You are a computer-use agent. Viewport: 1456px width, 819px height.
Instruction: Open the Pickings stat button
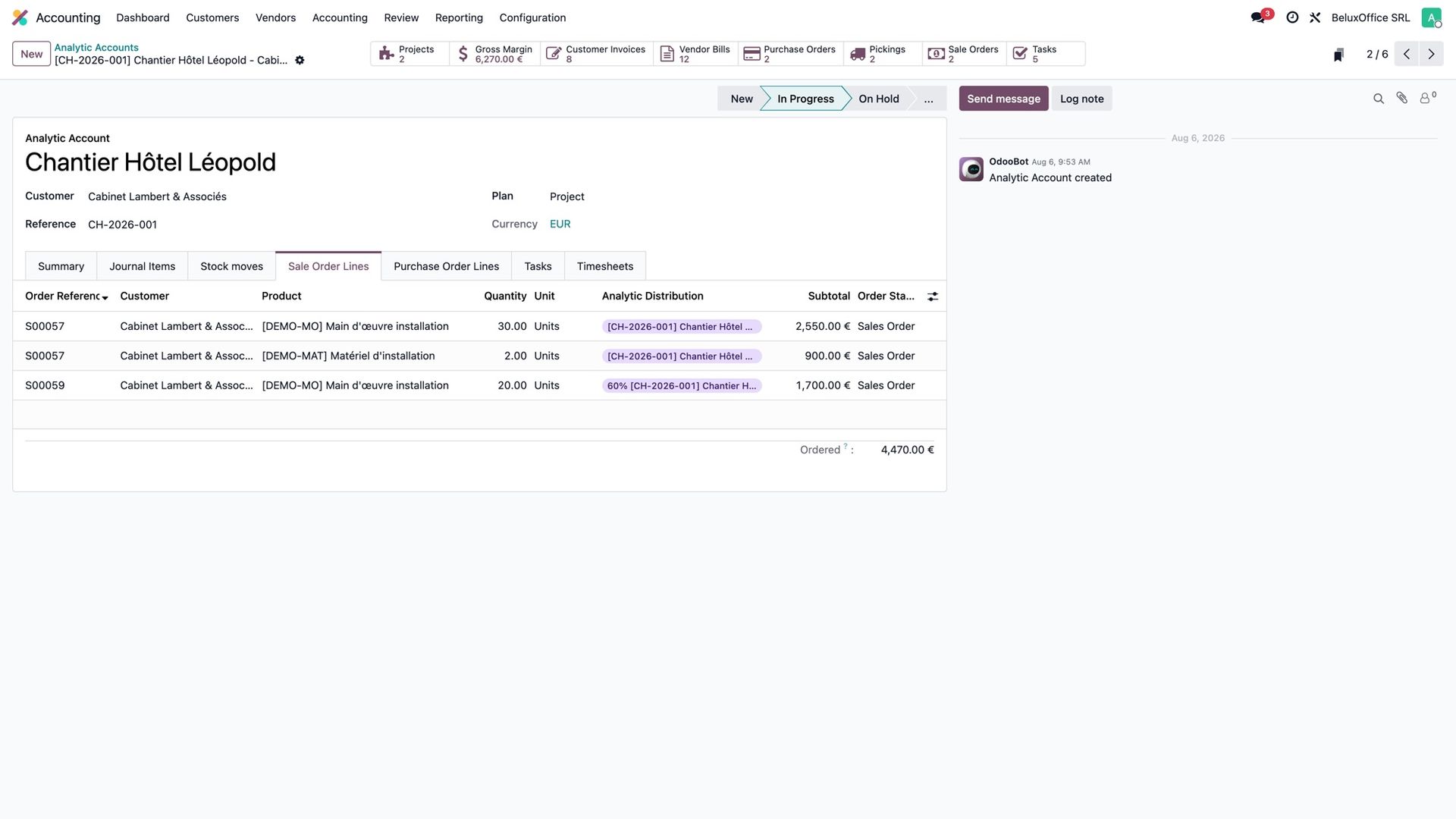pyautogui.click(x=883, y=54)
